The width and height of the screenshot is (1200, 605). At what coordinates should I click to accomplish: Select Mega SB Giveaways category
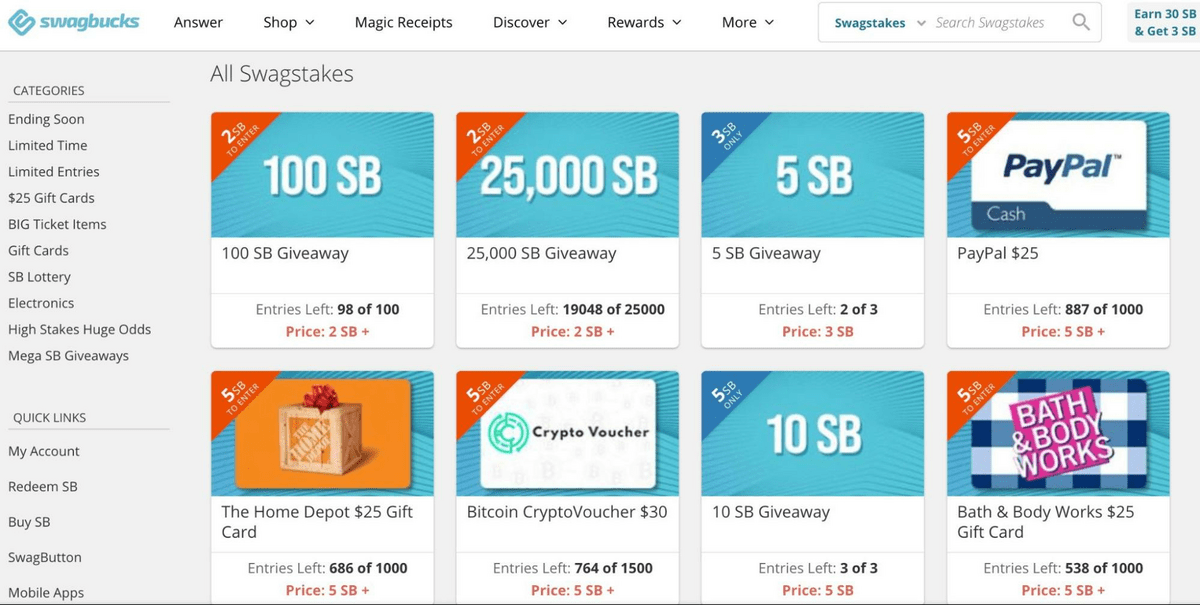(x=68, y=356)
